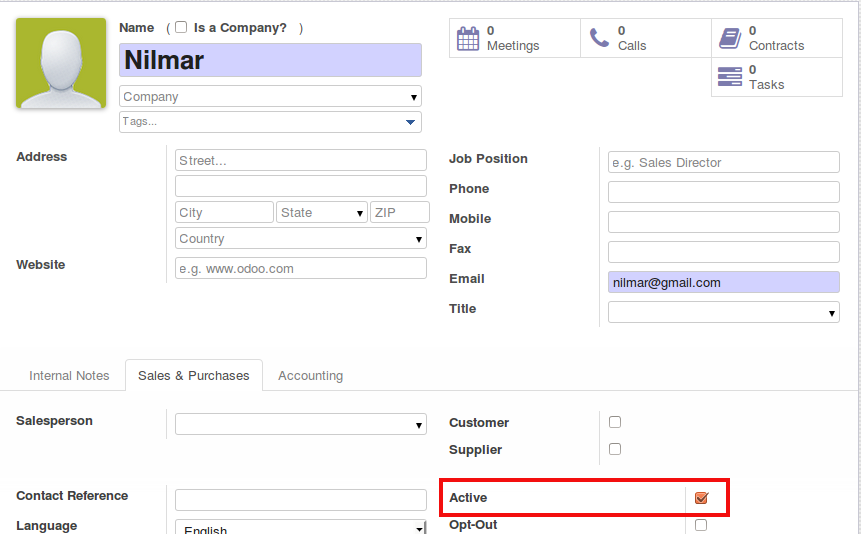Enable the Customer checkbox
Image resolution: width=861 pixels, height=540 pixels.
(x=615, y=422)
